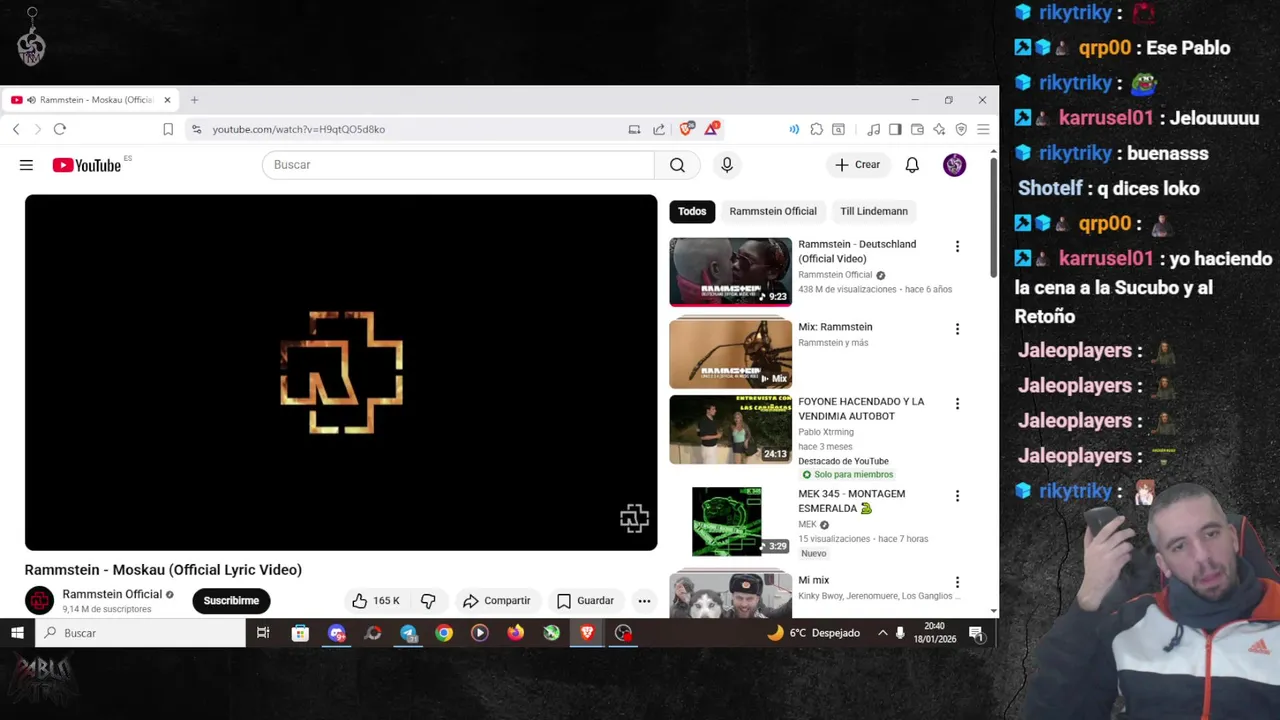1280x720 pixels.
Task: Click the Crear button
Action: (x=858, y=165)
